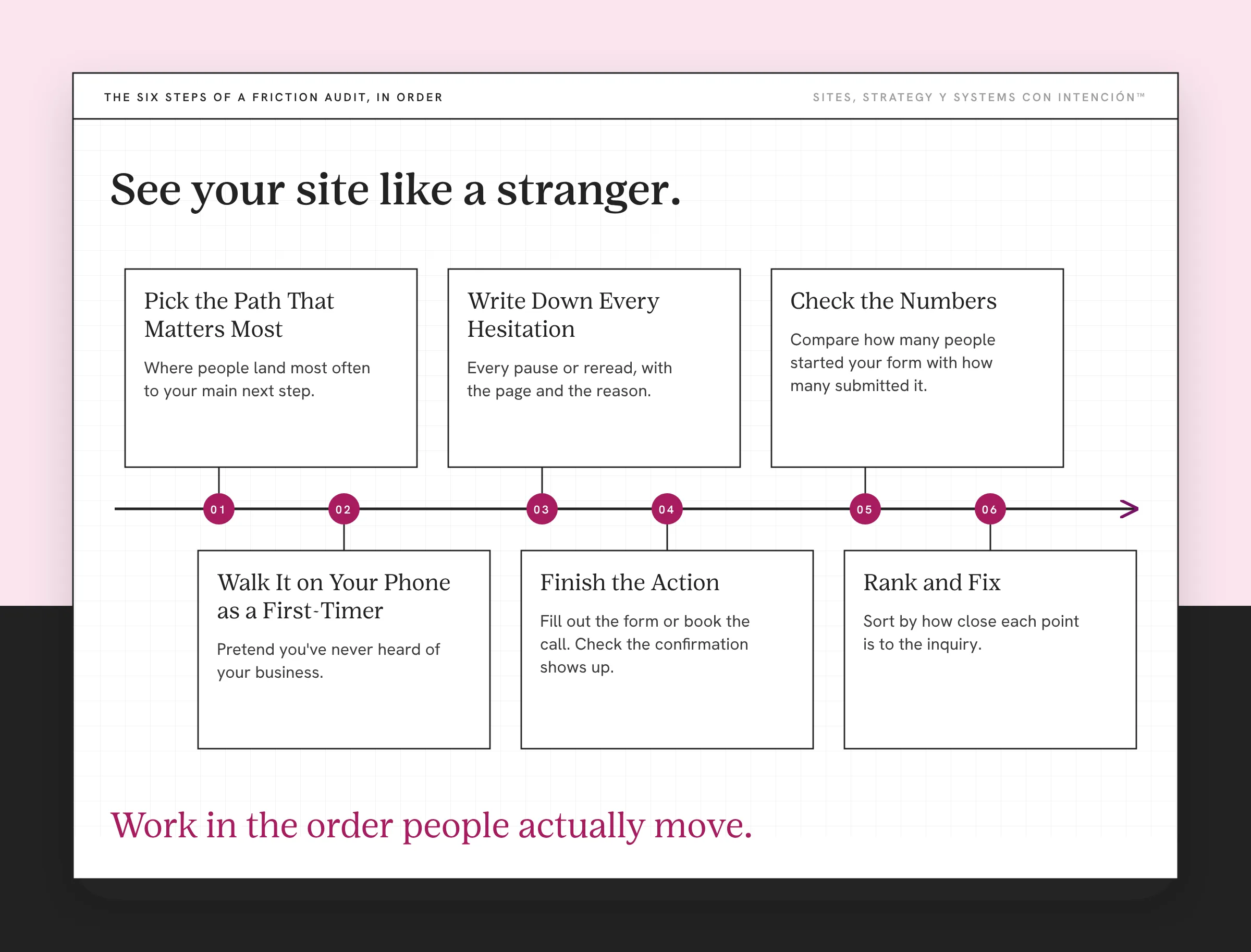Select the 'Check the Numbers' heading
This screenshot has width=1251, height=952.
893,301
